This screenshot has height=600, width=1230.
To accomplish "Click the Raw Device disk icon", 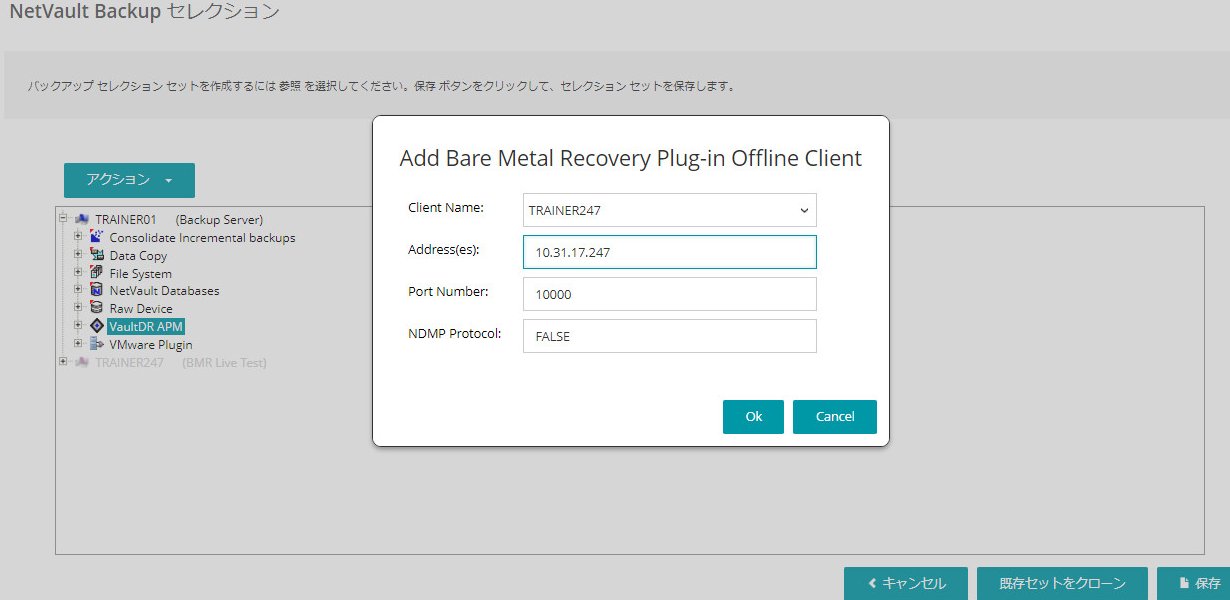I will [97, 308].
